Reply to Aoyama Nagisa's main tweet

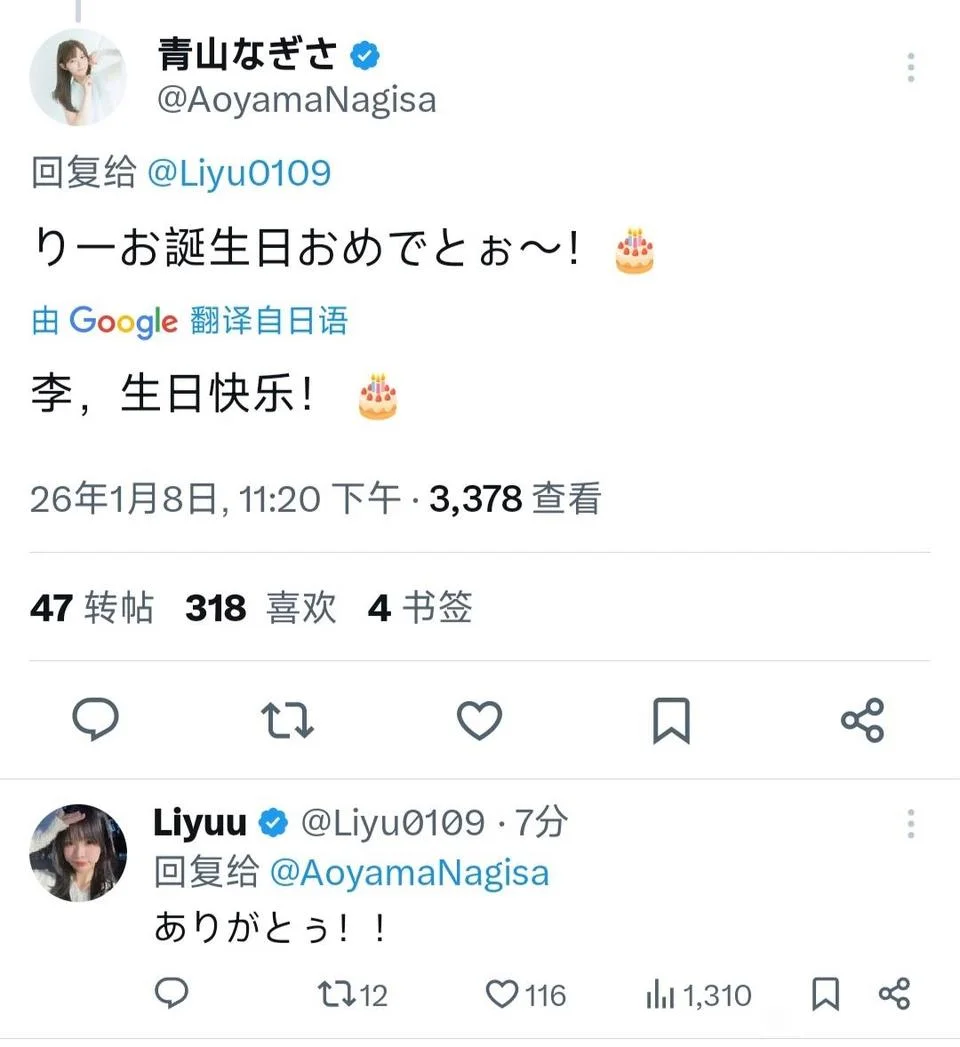click(96, 719)
